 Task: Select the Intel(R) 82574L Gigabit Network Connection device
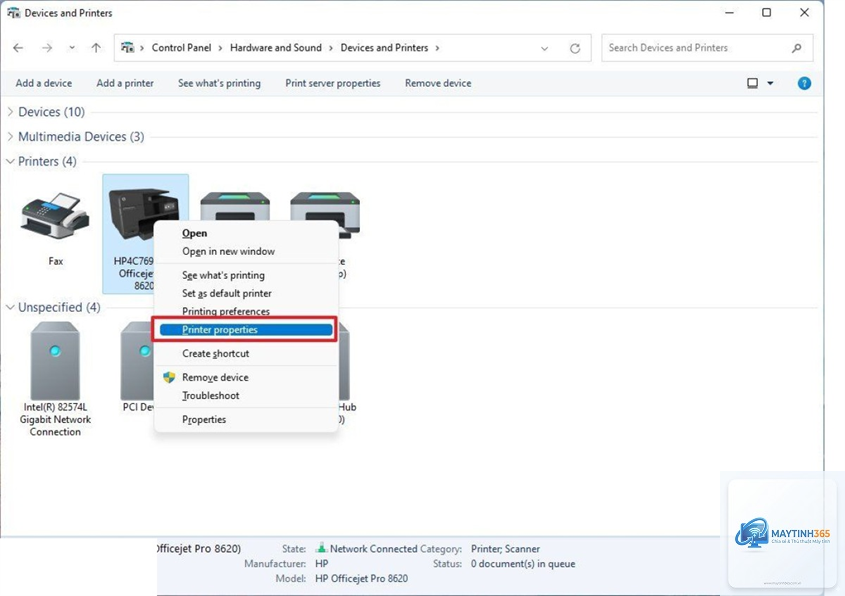(x=55, y=361)
